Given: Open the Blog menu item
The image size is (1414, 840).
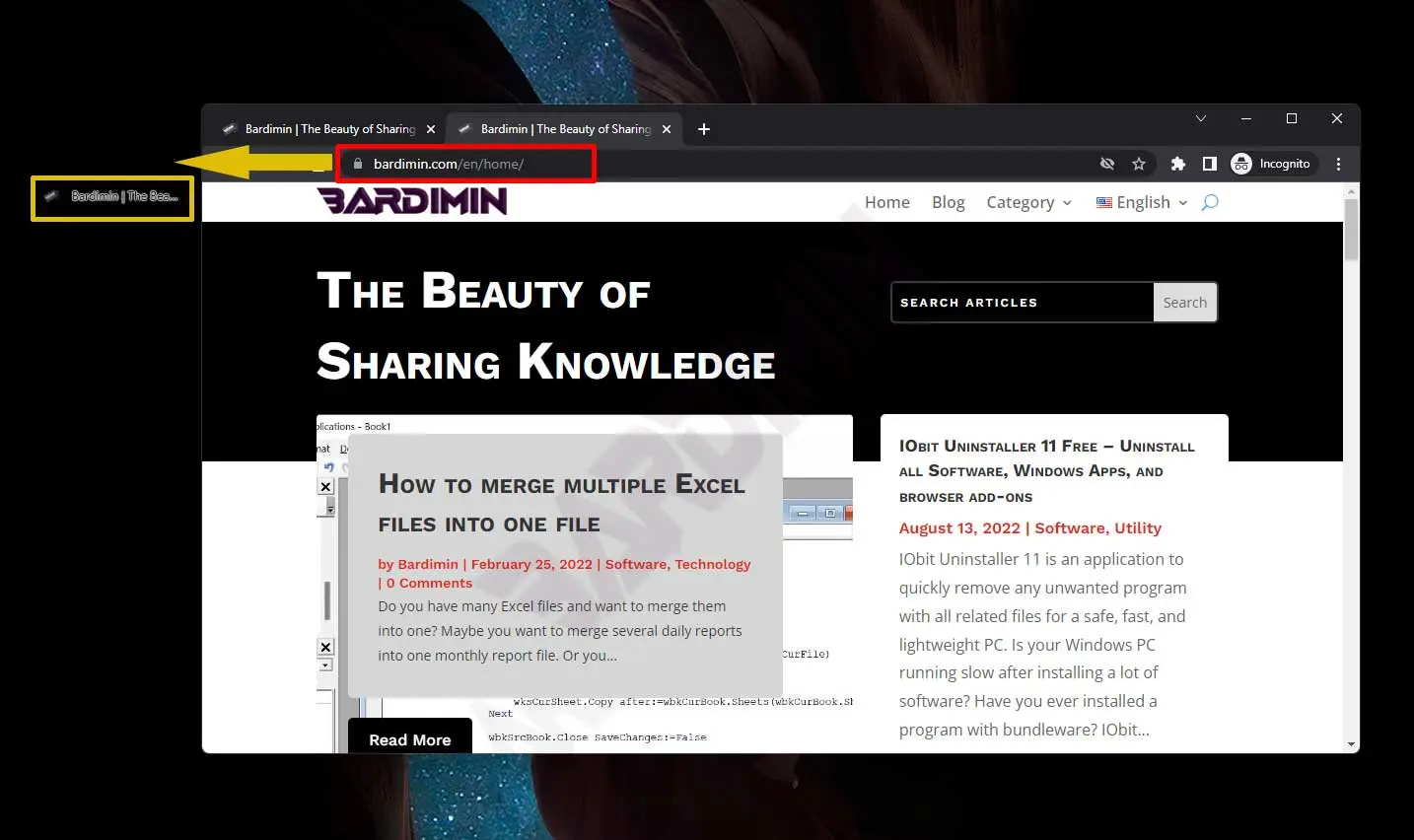Looking at the screenshot, I should 948,202.
